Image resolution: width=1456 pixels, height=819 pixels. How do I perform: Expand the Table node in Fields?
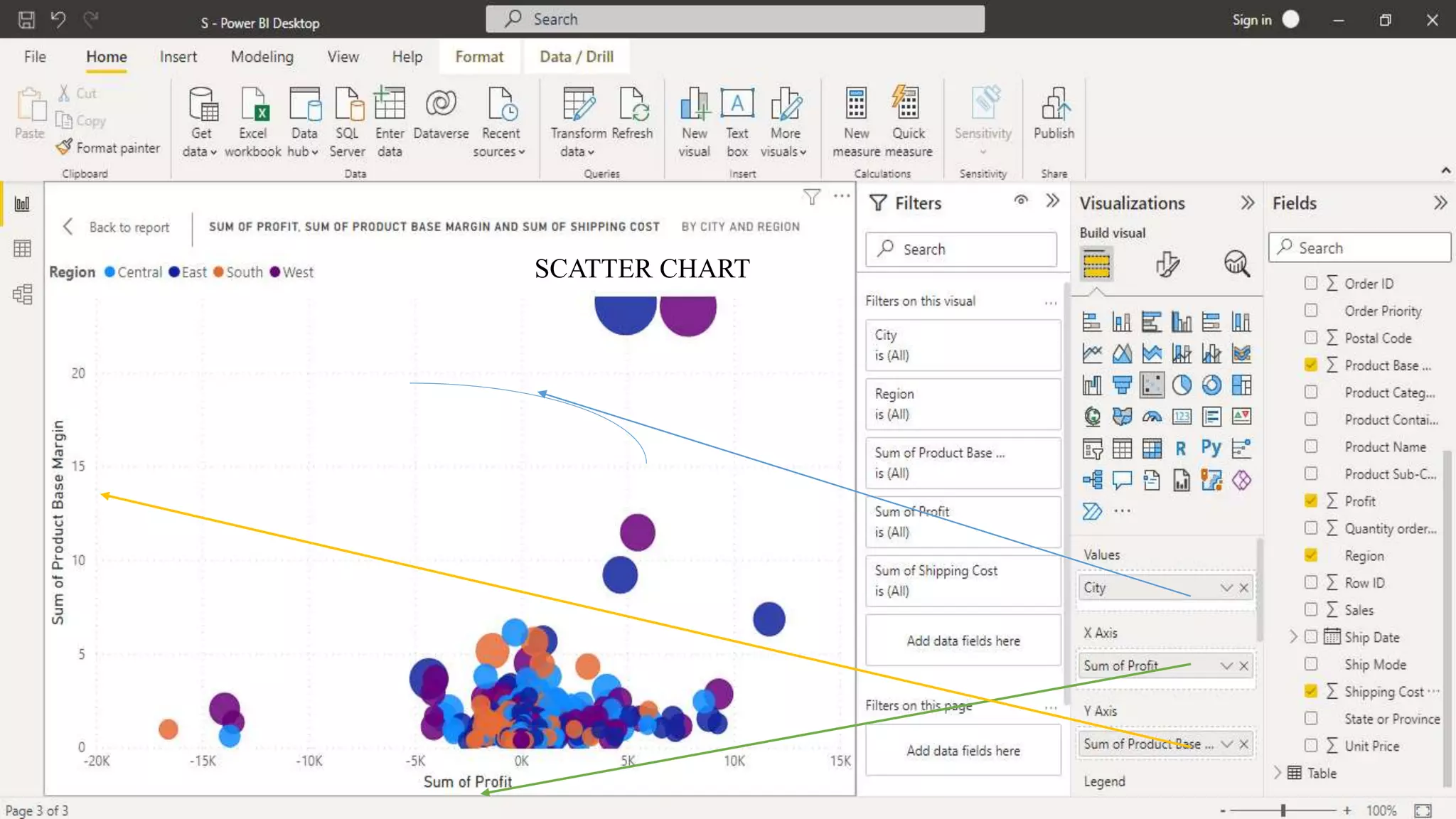click(1278, 772)
